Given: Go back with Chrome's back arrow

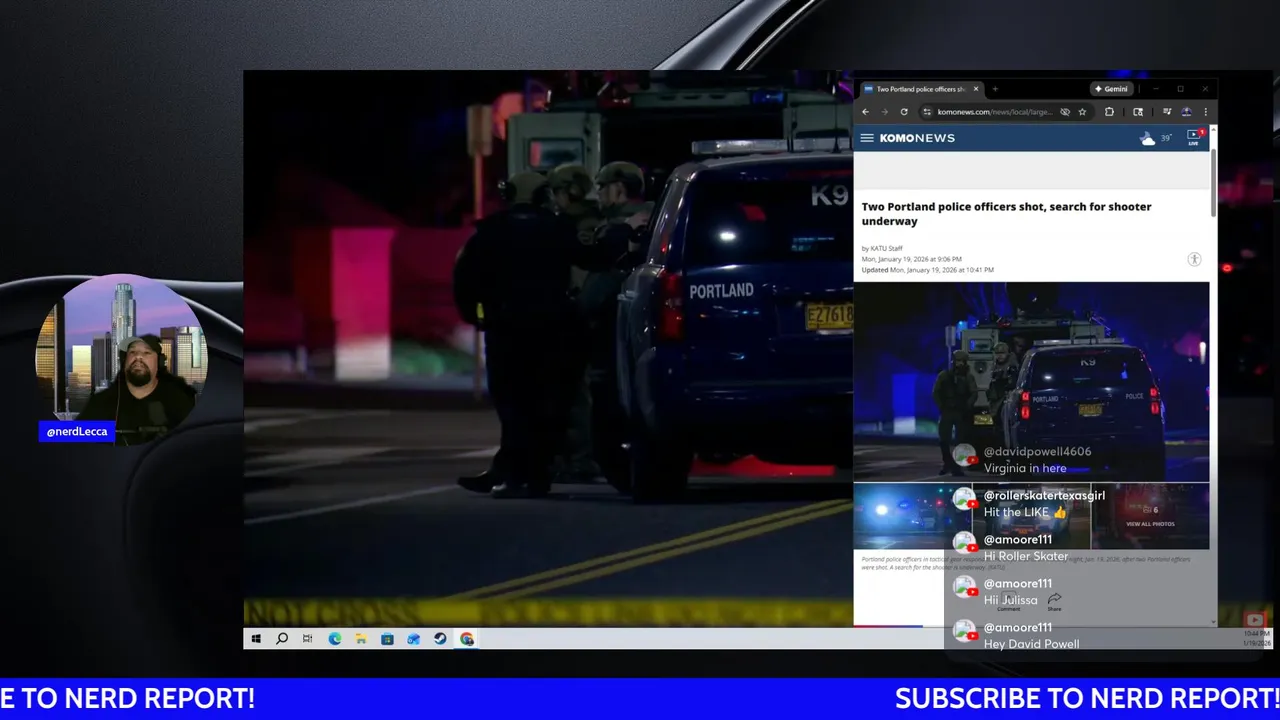Looking at the screenshot, I should 866,112.
